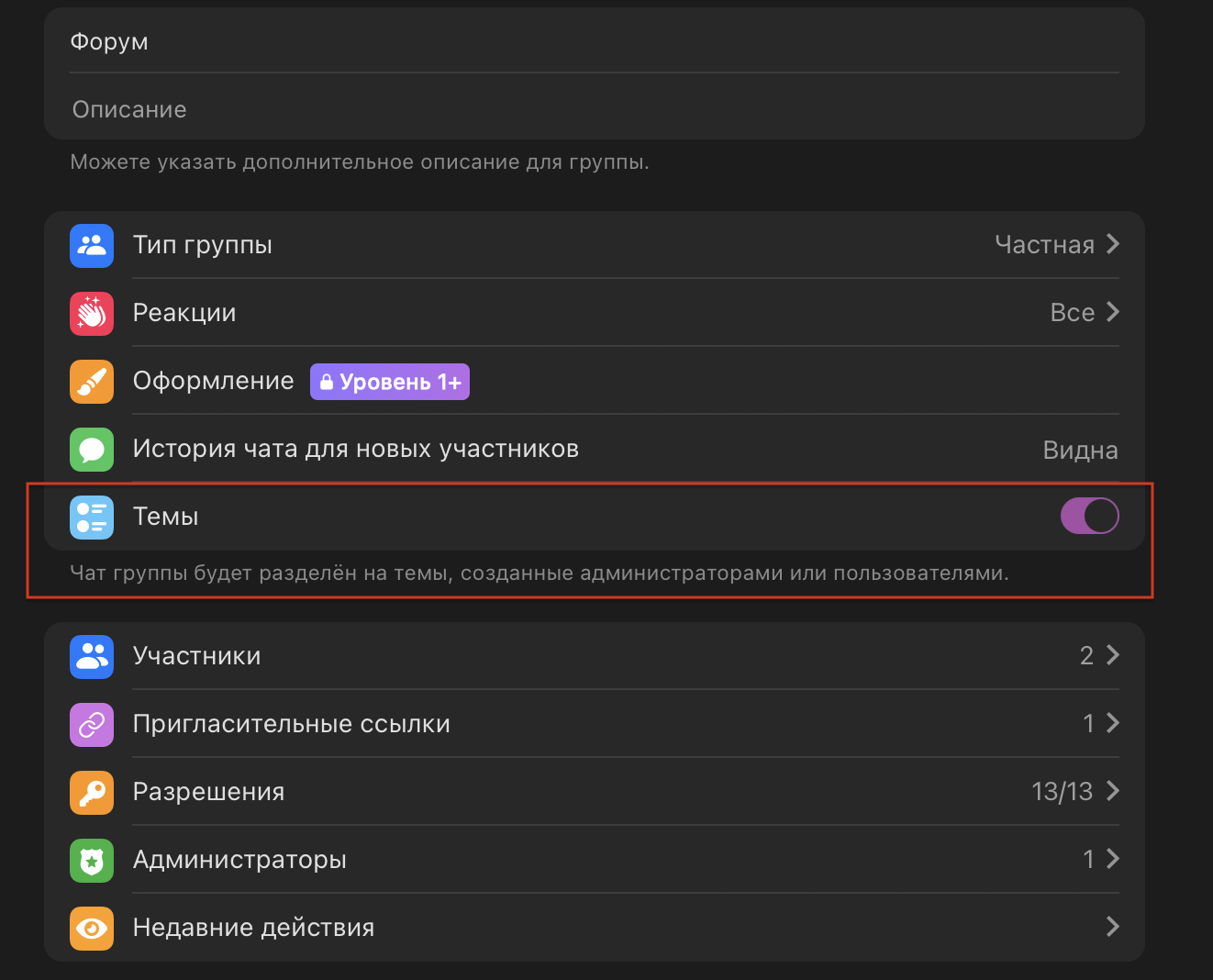Disable the Темы topics toggle

(x=1089, y=516)
